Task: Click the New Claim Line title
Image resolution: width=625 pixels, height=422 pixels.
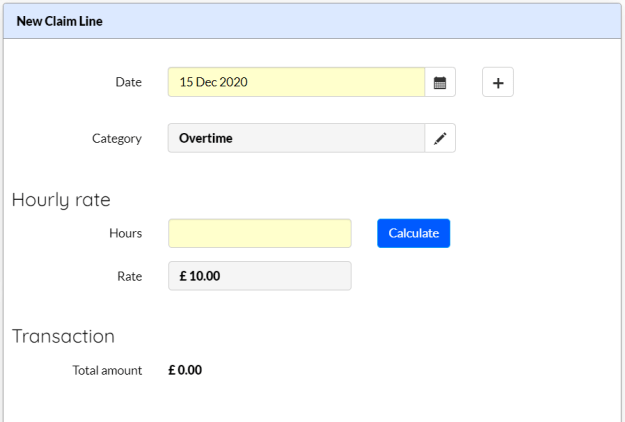Action: 59,21
